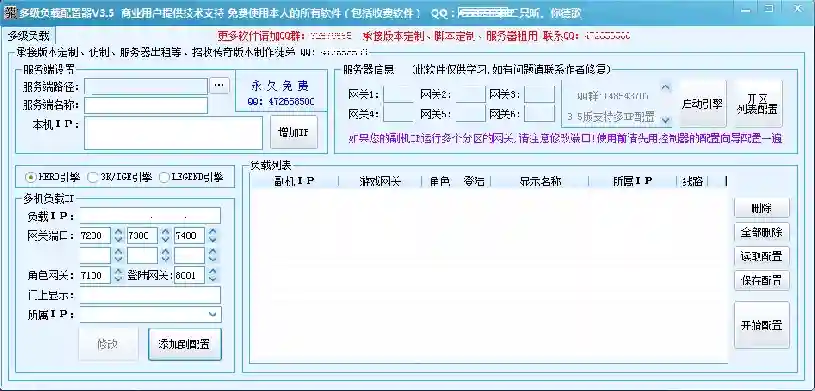Select the HERO引擎 radio option
Screen dimensions: 815x391
52,177
